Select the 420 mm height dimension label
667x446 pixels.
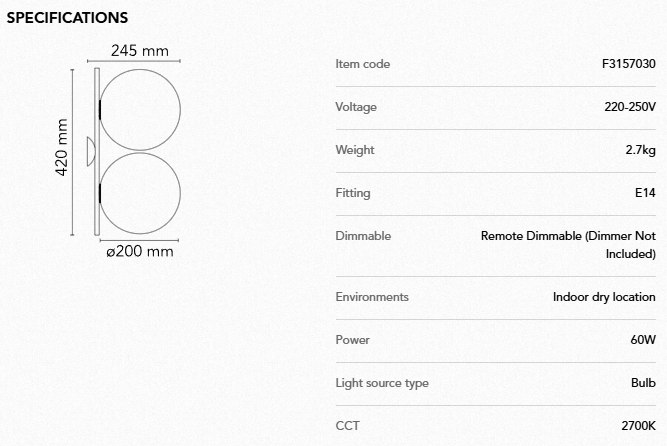click(61, 149)
